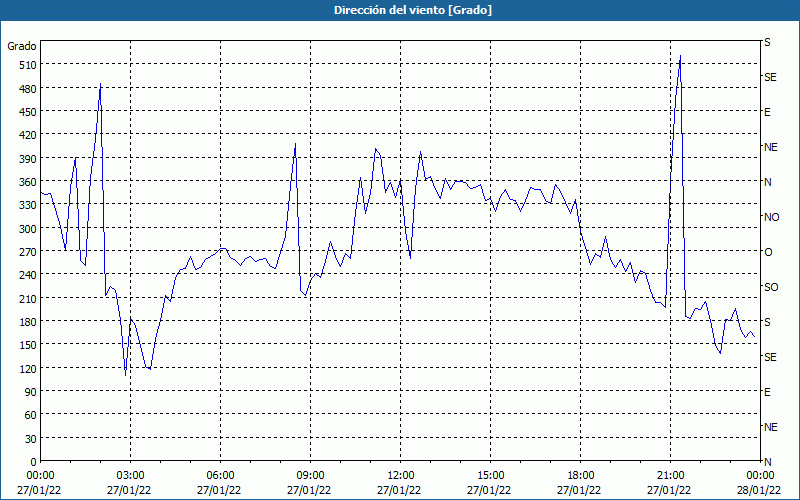Select the 330 degree axis label
The image size is (800, 500).
28,205
